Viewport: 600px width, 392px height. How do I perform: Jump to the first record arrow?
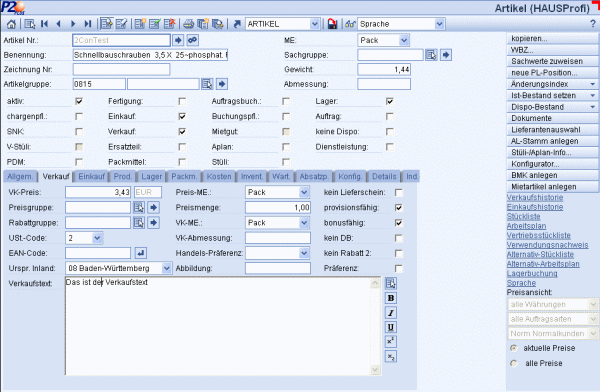pyautogui.click(x=44, y=24)
